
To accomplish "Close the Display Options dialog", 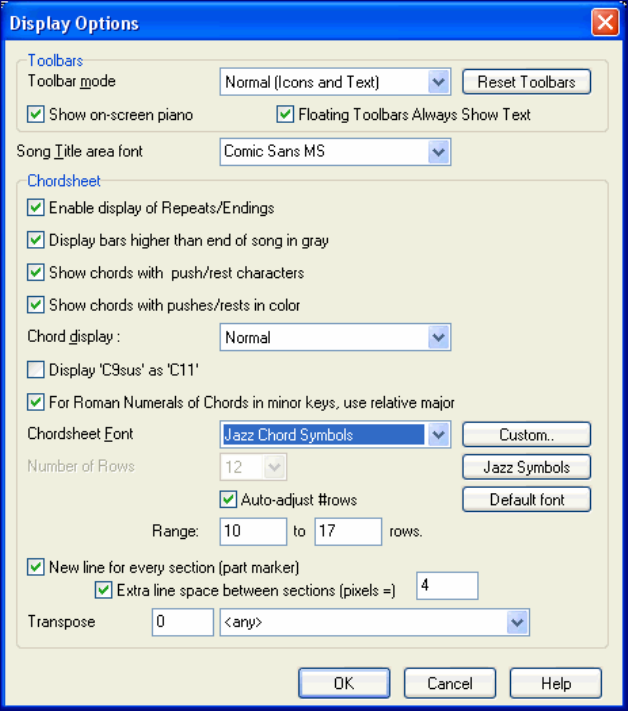I will 605,22.
